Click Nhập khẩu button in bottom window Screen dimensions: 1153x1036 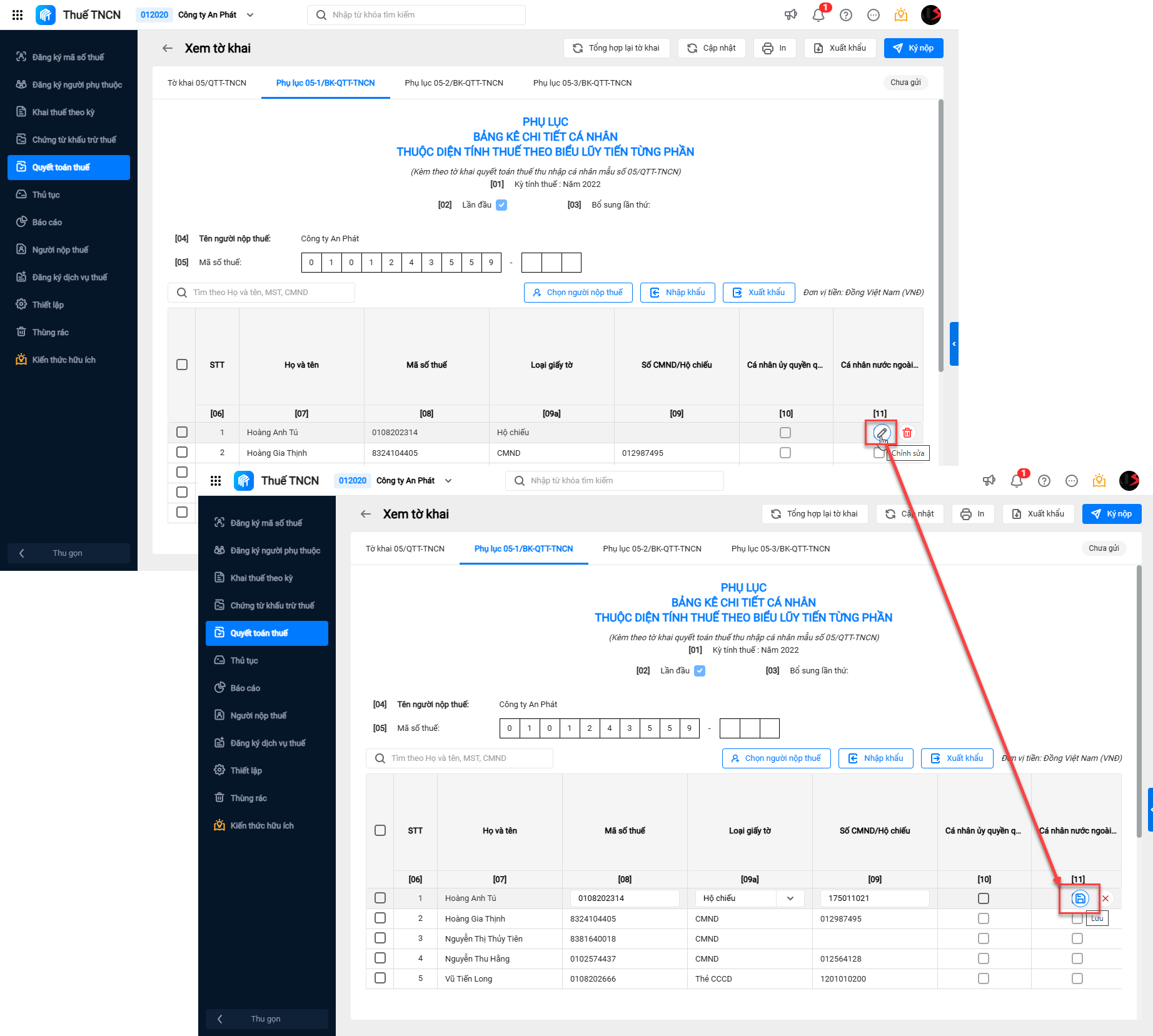pyautogui.click(x=876, y=758)
